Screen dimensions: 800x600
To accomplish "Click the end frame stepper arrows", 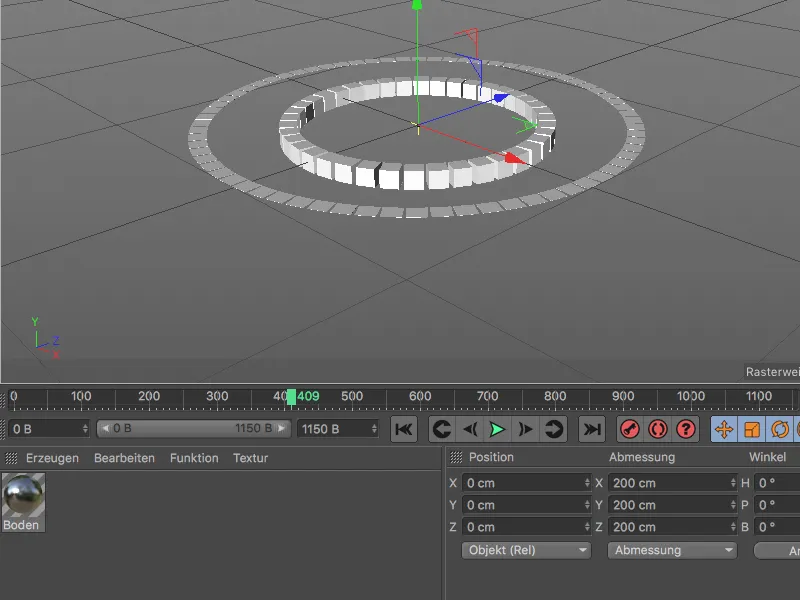I will pyautogui.click(x=374, y=429).
